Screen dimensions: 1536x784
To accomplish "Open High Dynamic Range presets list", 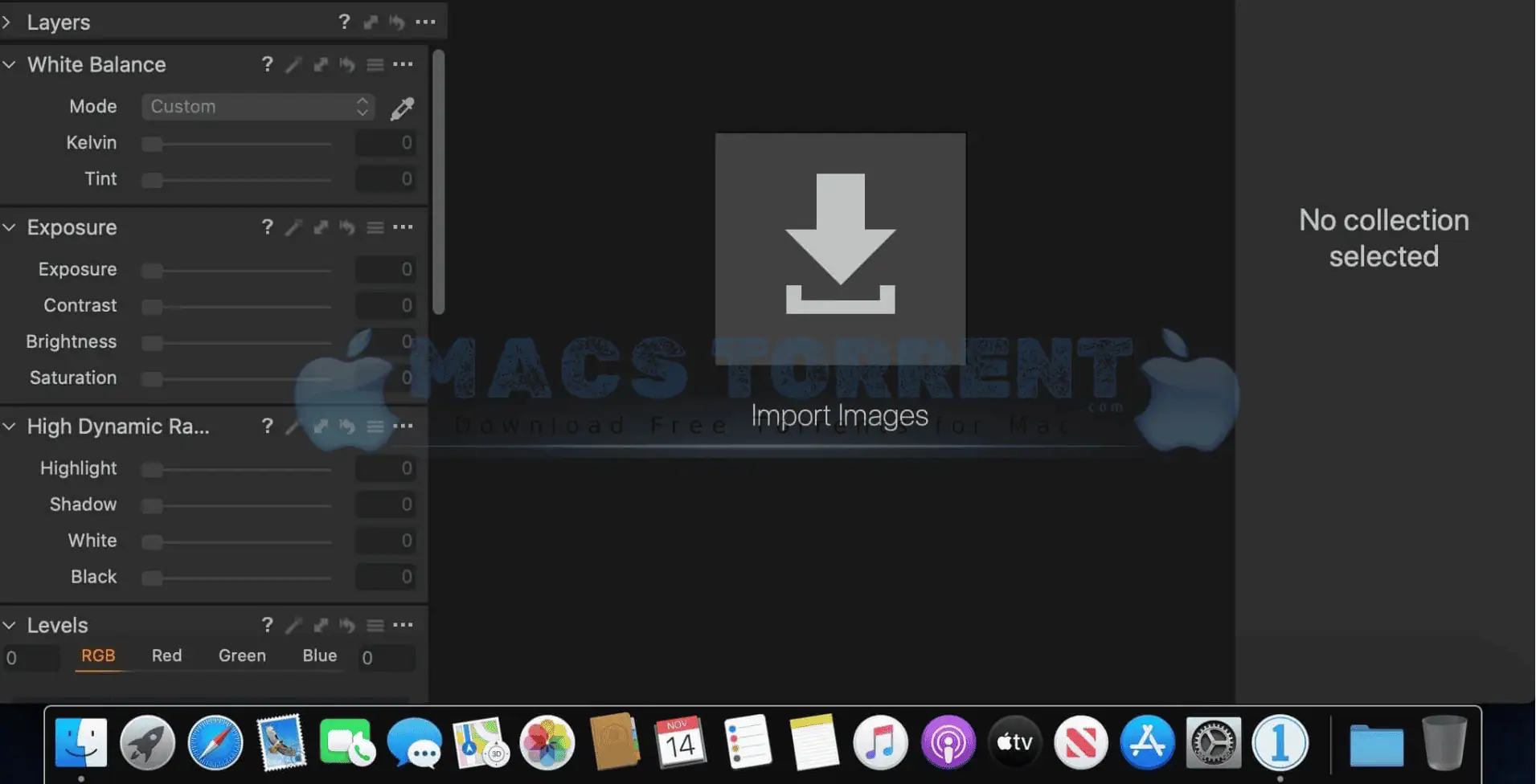I will pyautogui.click(x=375, y=426).
